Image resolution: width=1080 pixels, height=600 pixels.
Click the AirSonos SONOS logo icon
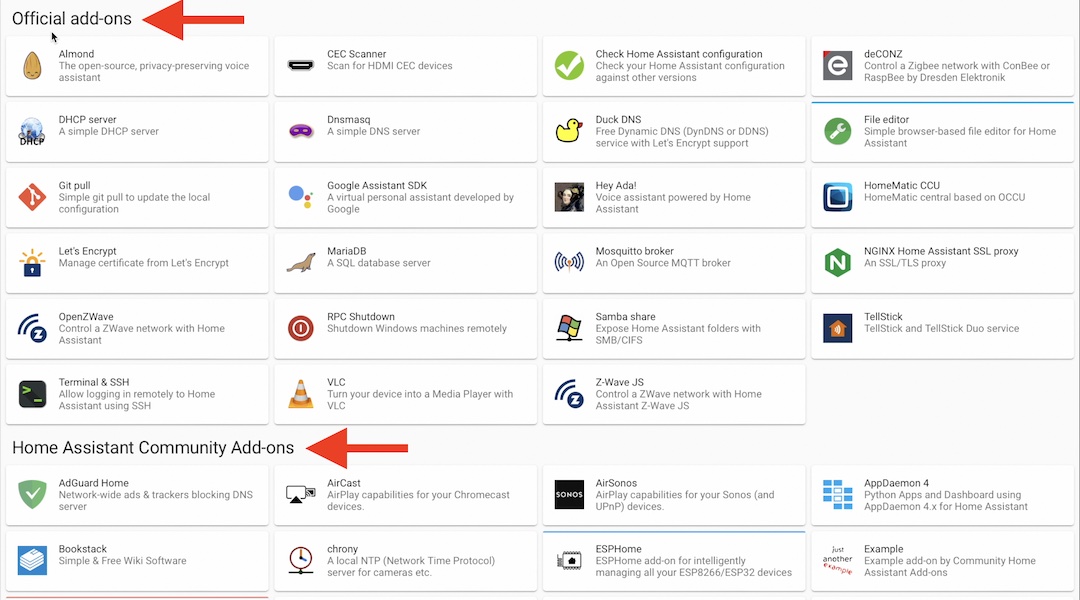click(569, 495)
